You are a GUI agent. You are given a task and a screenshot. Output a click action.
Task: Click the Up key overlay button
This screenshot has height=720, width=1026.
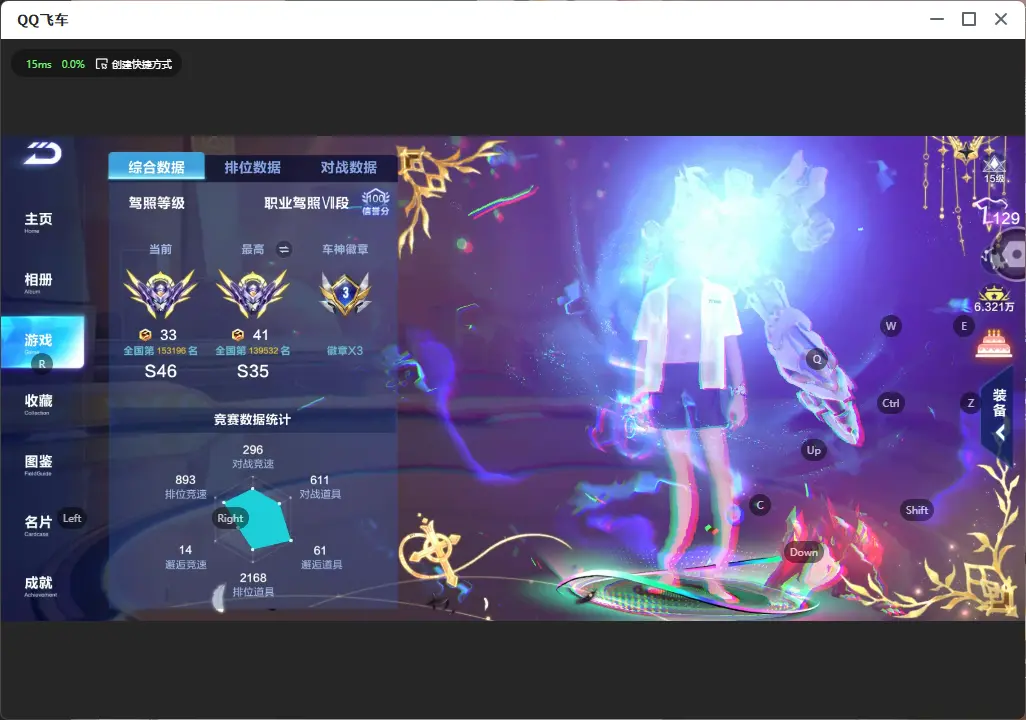tap(813, 450)
